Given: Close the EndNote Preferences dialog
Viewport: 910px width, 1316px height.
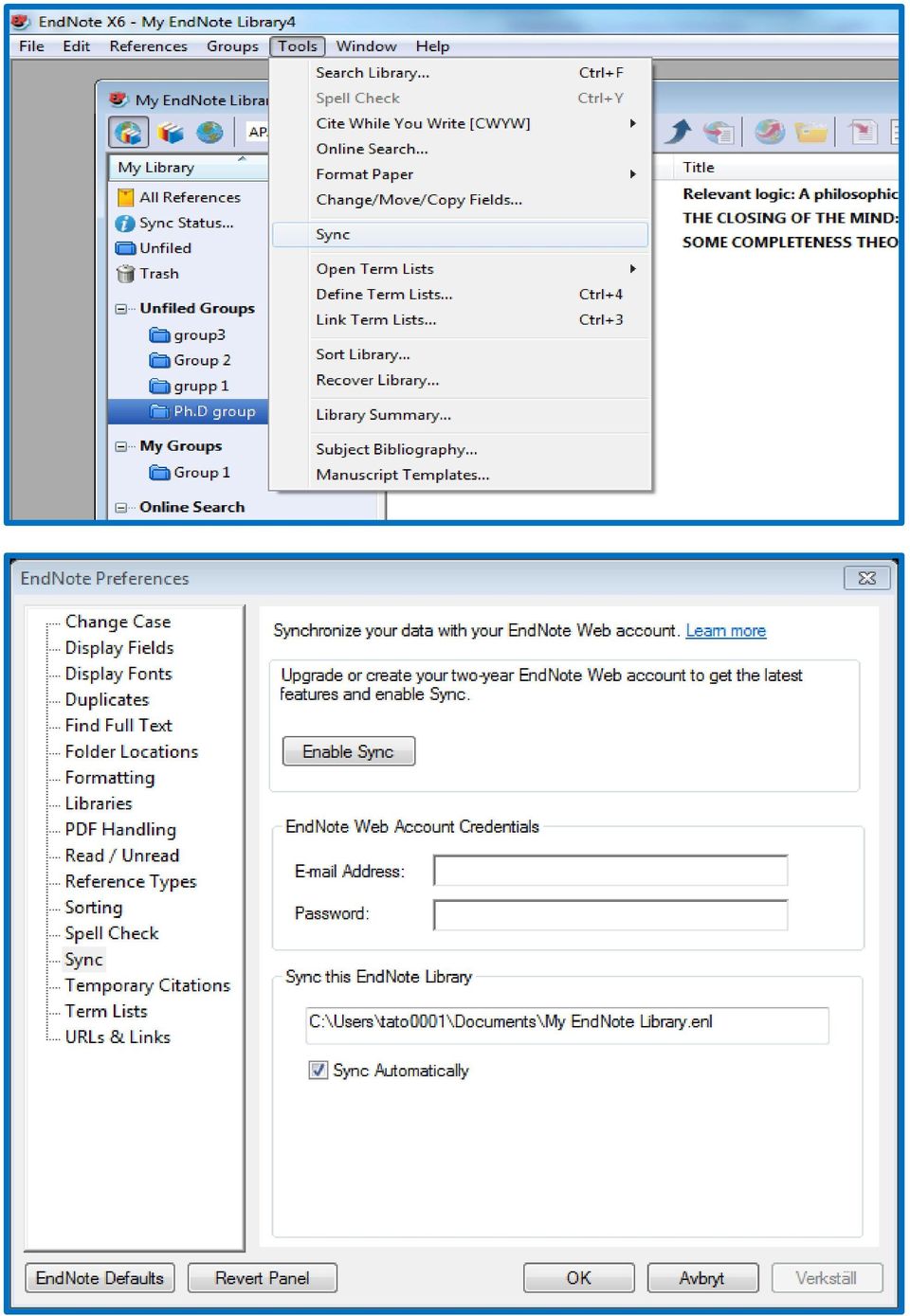Looking at the screenshot, I should coord(866,578).
